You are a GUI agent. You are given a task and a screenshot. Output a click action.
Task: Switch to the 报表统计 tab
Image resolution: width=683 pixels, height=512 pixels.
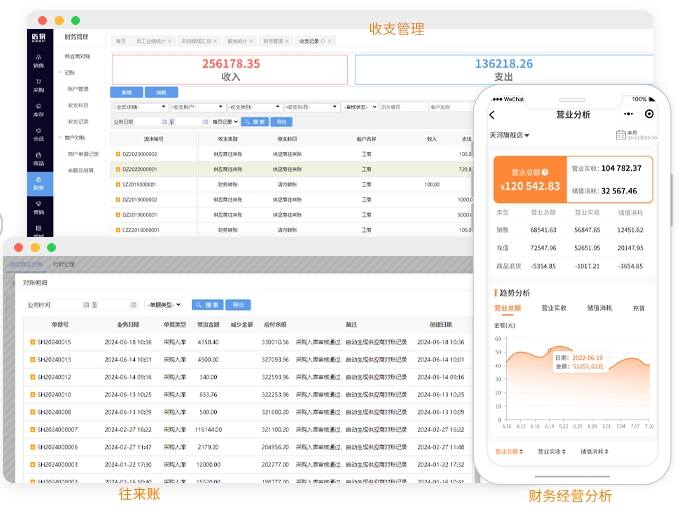[x=240, y=41]
